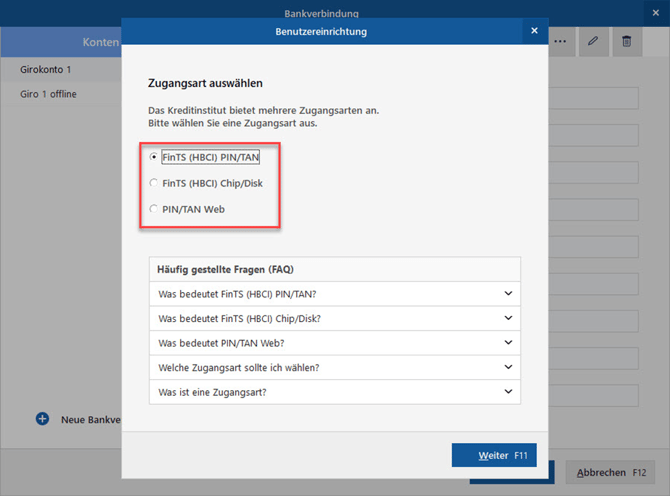The height and width of the screenshot is (496, 670).
Task: Expand 'Was bedeutet PIN/TAN Web?' question
Action: click(334, 343)
